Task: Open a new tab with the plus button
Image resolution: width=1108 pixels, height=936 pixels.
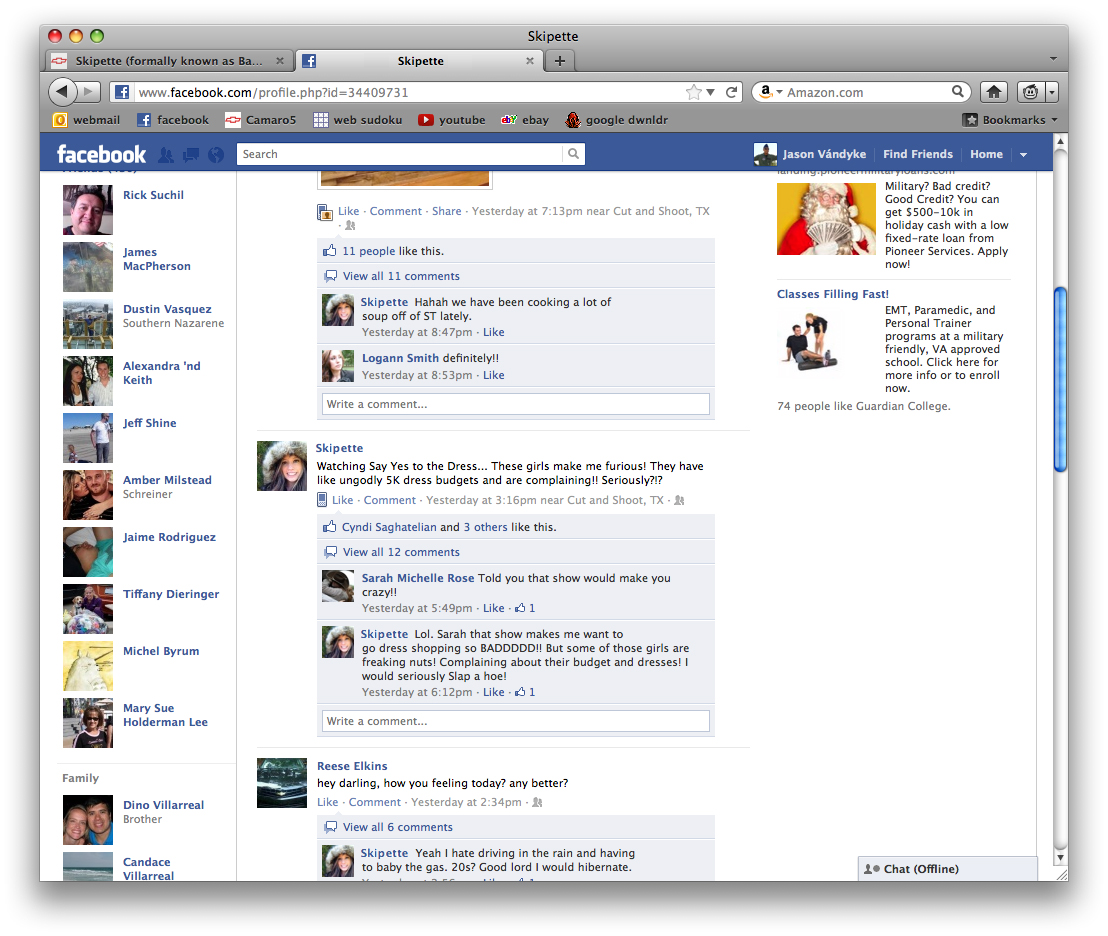Action: [559, 61]
